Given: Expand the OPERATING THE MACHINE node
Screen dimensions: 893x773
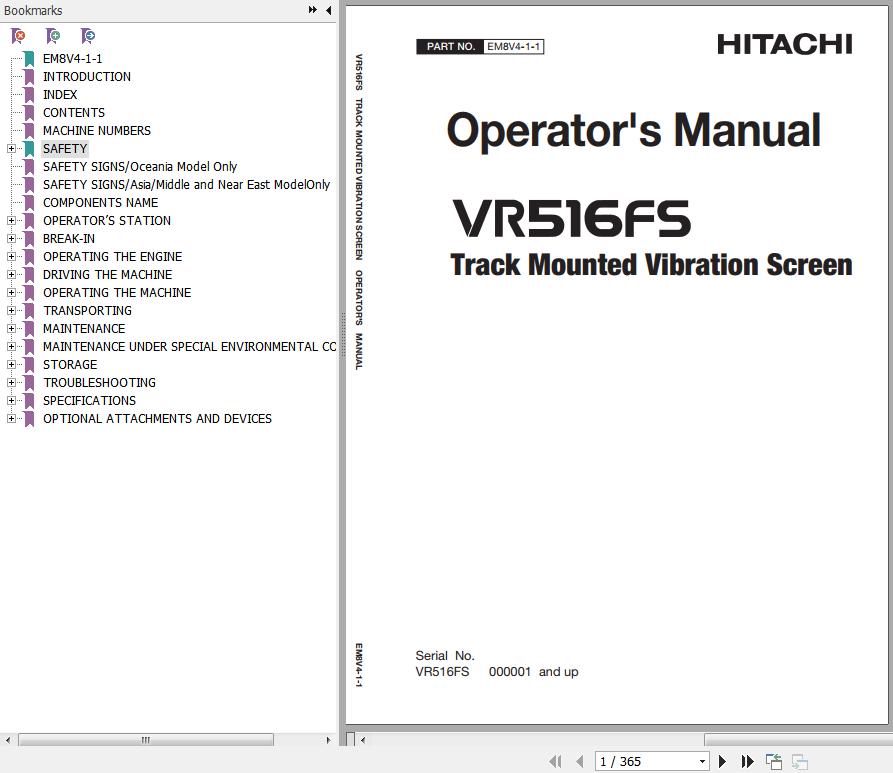Looking at the screenshot, I should click(x=11, y=292).
